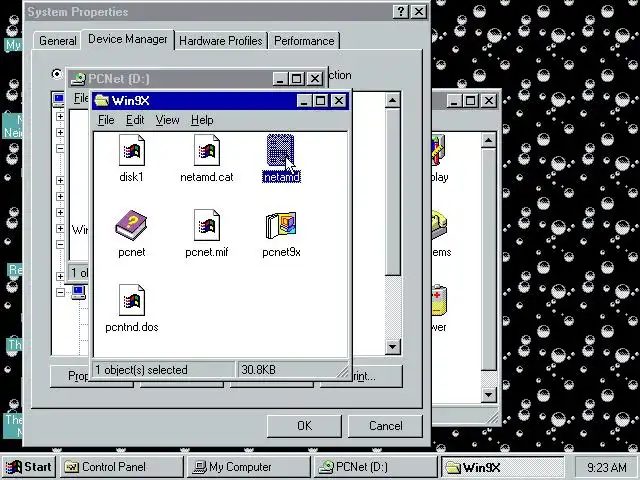640x480 pixels.
Task: Click the System Properties help question-mark button
Action: point(401,11)
